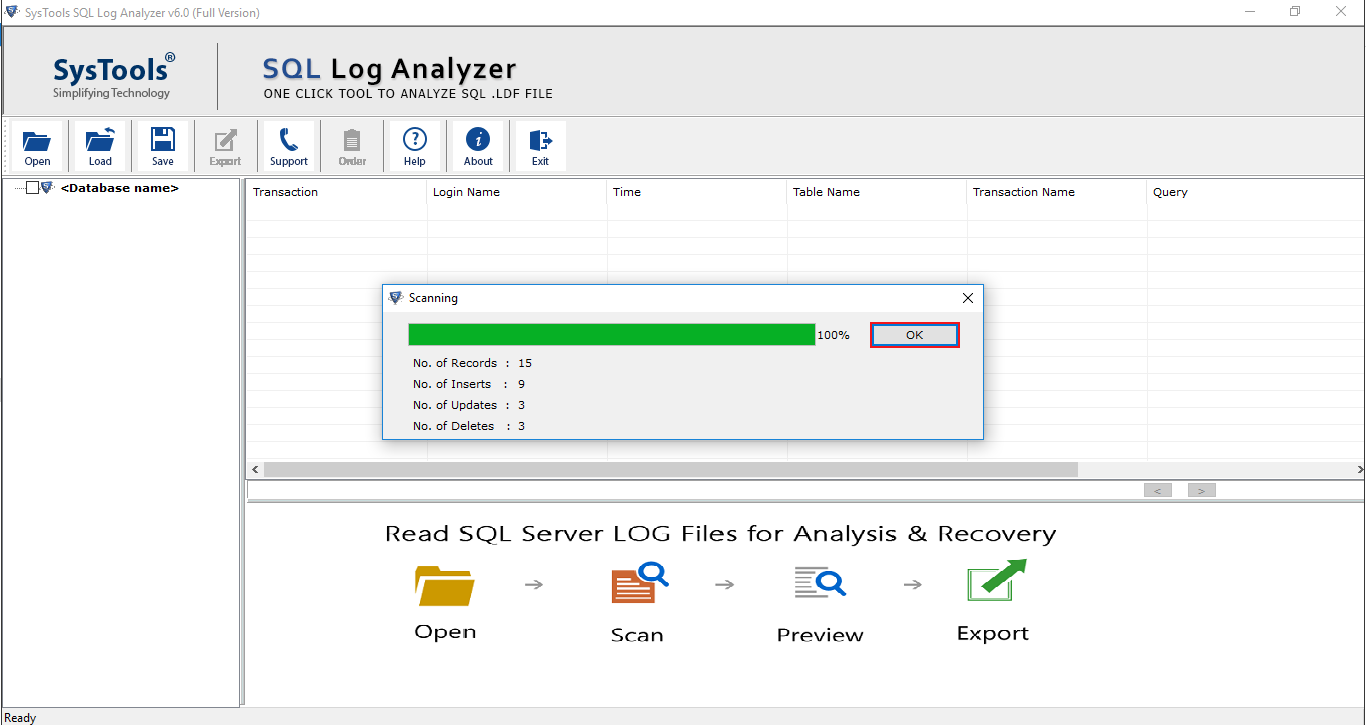Screen dimensions: 1366x725
Task: Click the 'No. of Inserts : 9' text
Action: point(469,384)
